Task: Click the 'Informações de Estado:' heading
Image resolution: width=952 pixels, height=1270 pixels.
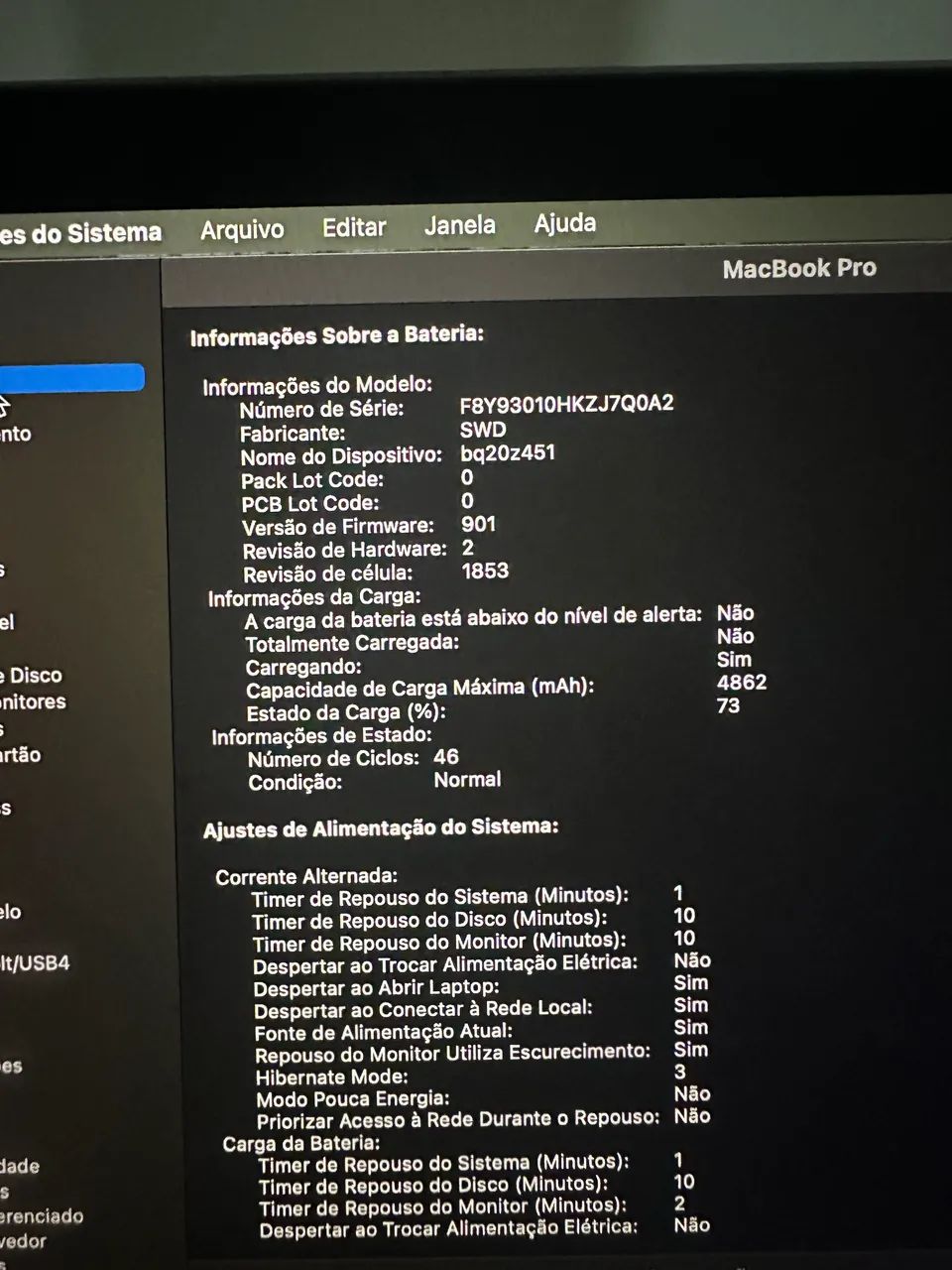Action: (x=322, y=736)
